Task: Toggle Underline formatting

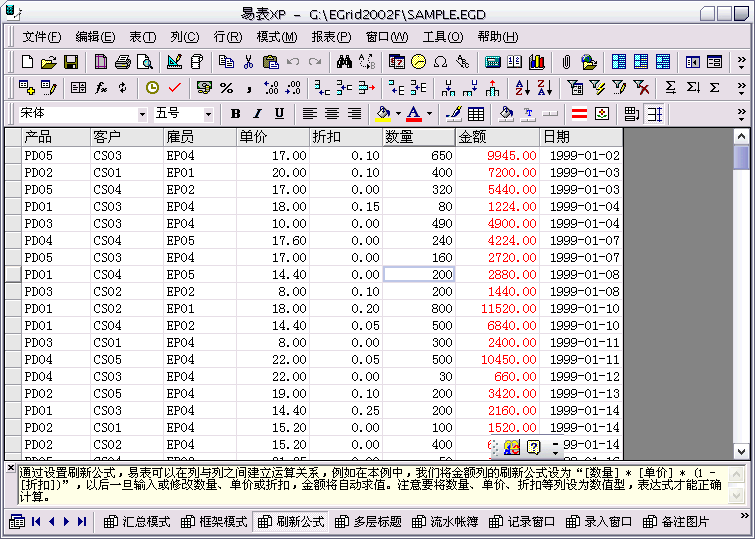Action: 279,114
